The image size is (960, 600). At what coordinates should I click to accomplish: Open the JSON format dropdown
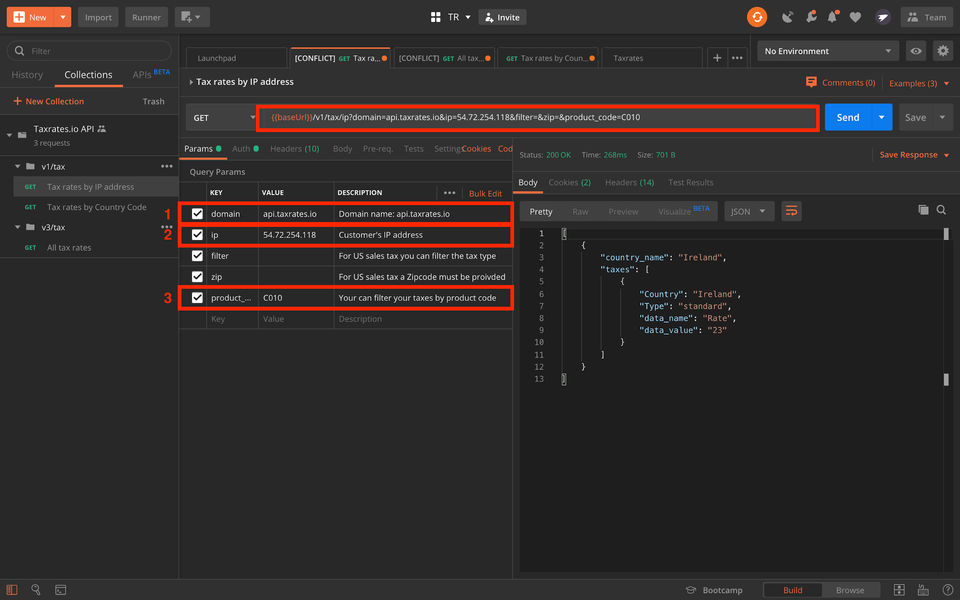click(749, 211)
